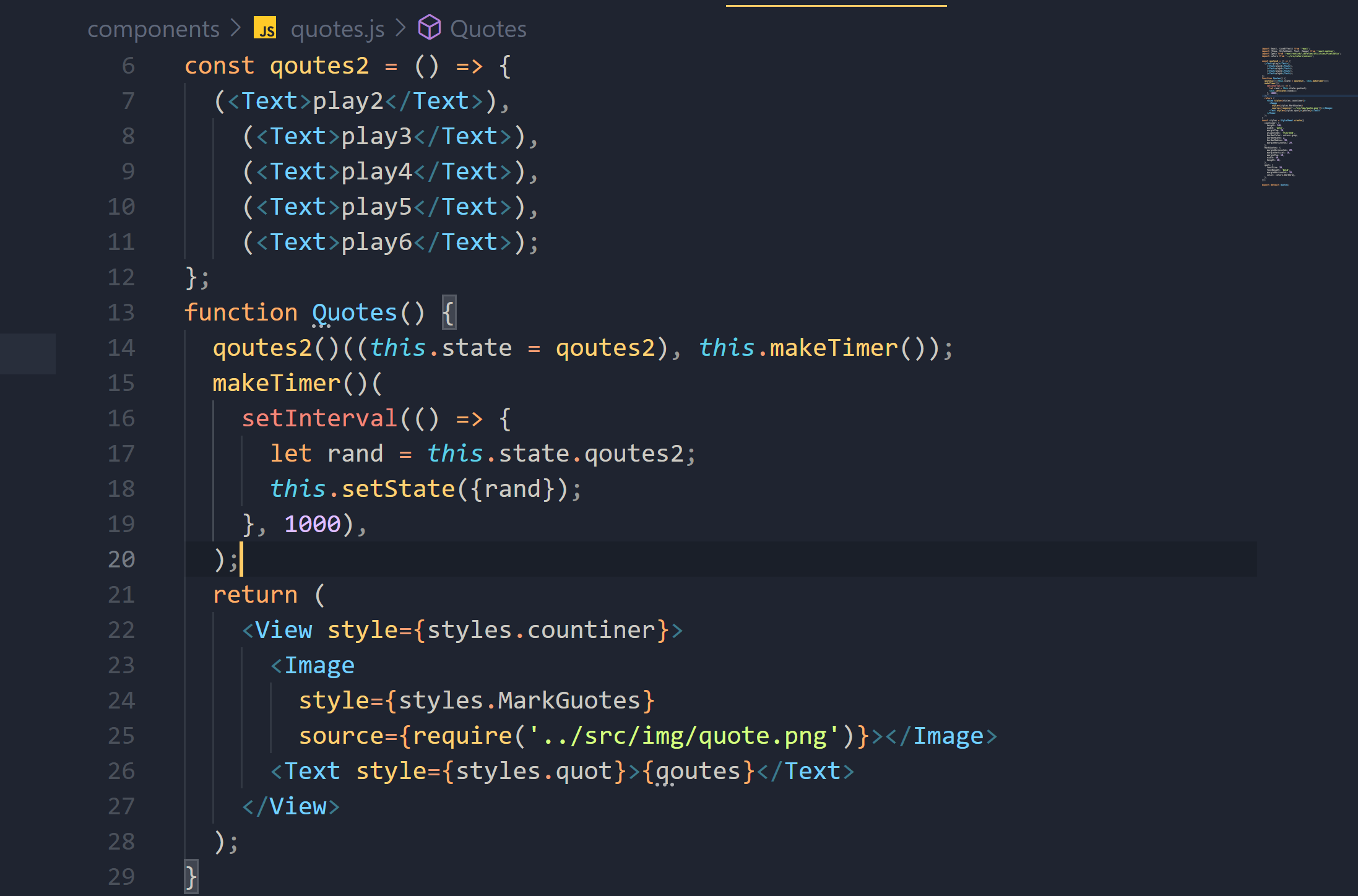Click the 'play3' text on line 8
Screen dimensions: 1358x896
click(376, 136)
